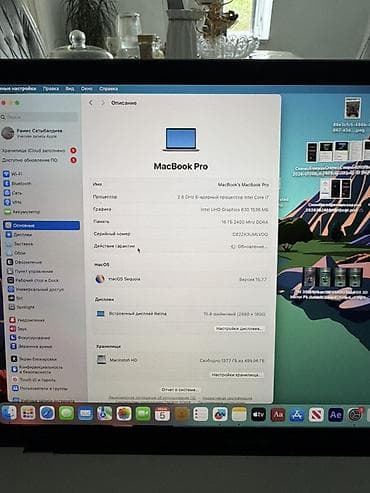370x493 pixels.
Task: Open Calendar app in the Dock
Action: click(162, 414)
